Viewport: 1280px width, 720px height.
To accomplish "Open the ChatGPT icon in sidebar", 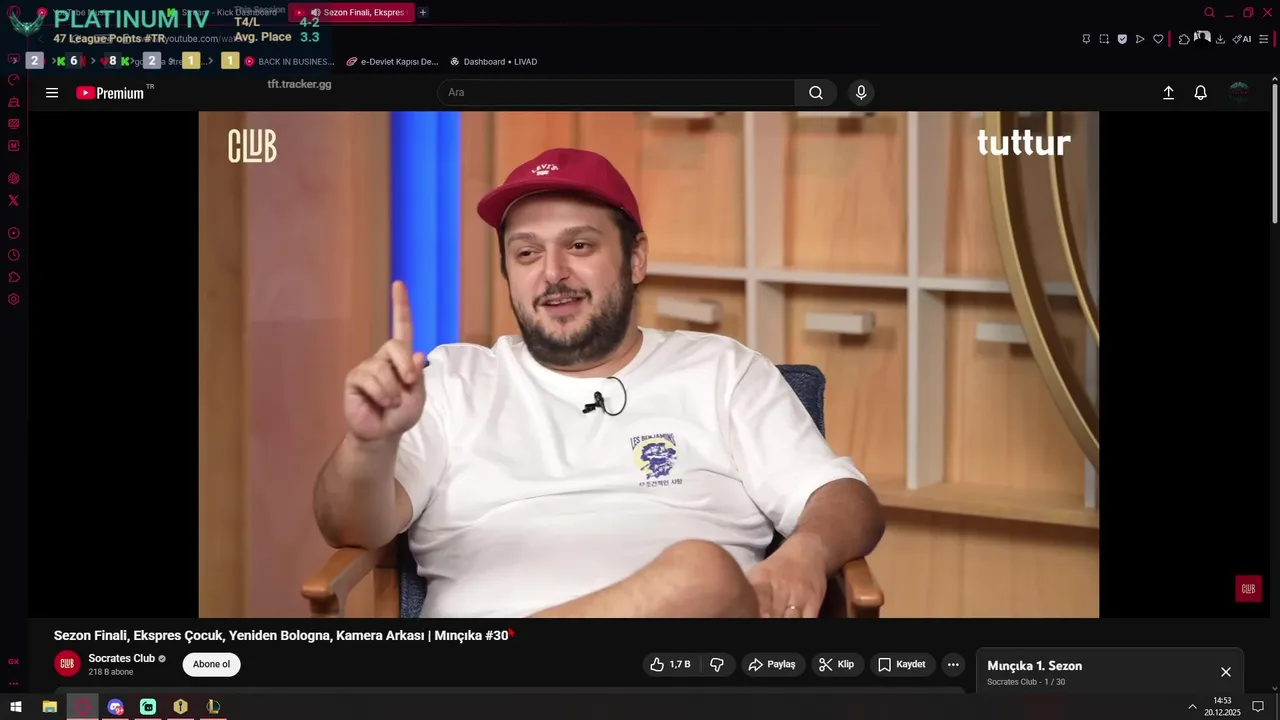I will point(14,178).
